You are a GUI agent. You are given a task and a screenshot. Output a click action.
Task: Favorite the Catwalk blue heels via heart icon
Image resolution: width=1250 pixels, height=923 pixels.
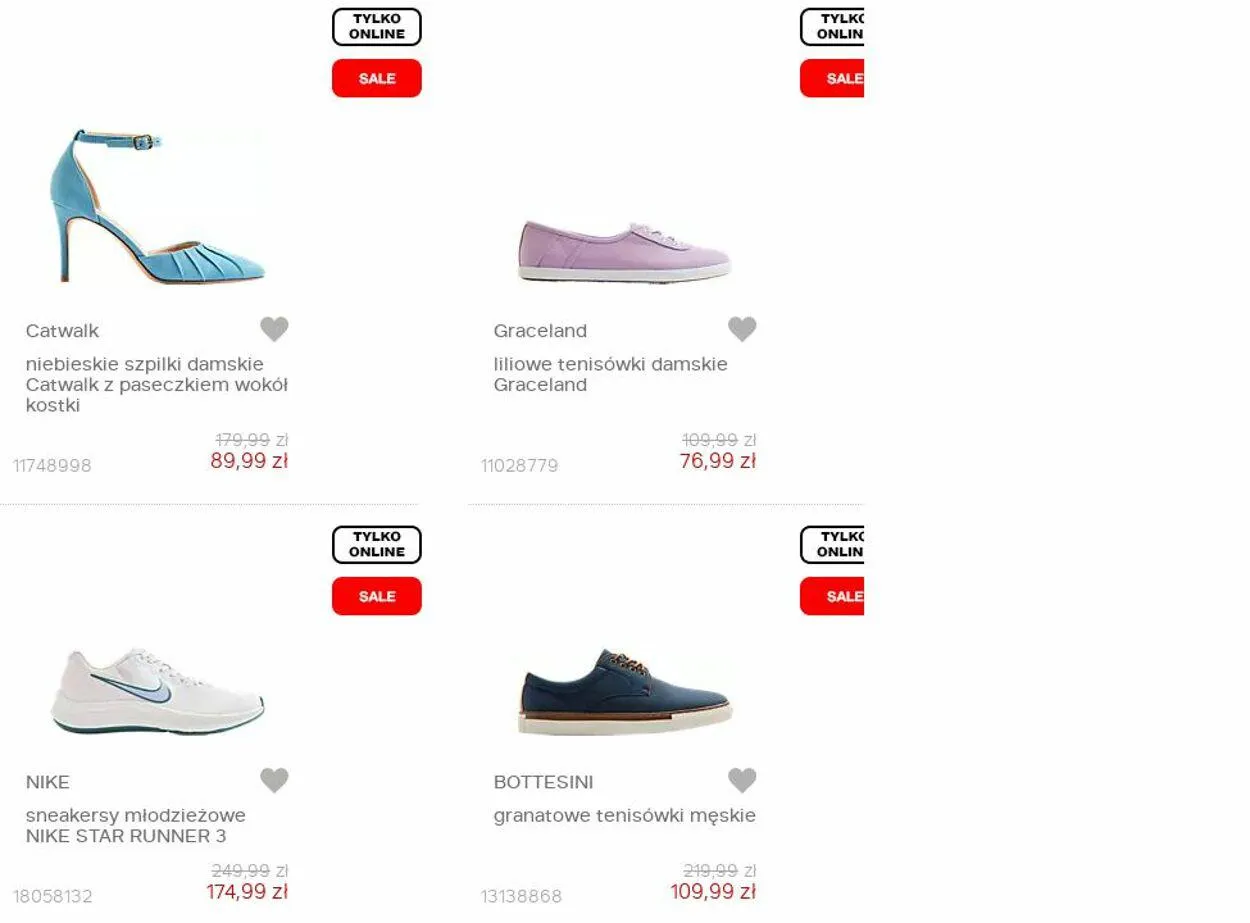[274, 329]
